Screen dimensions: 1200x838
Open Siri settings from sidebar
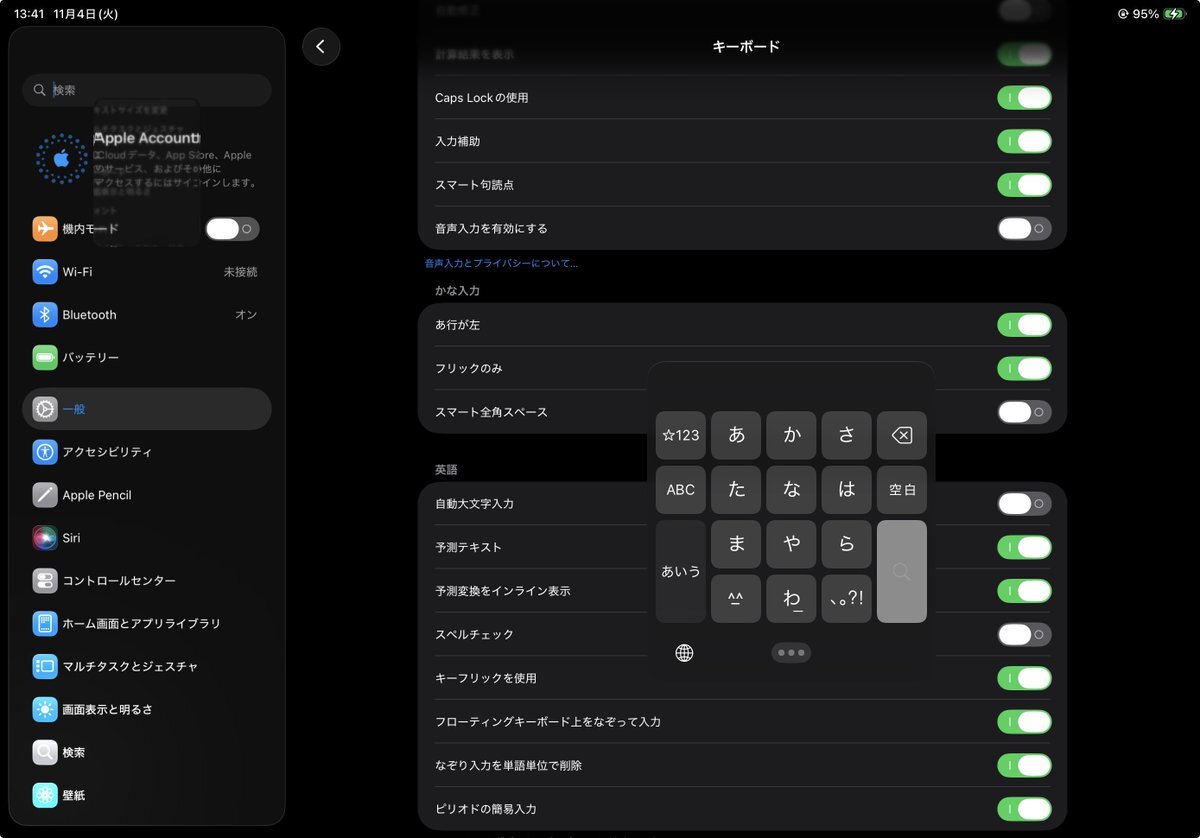pos(146,538)
